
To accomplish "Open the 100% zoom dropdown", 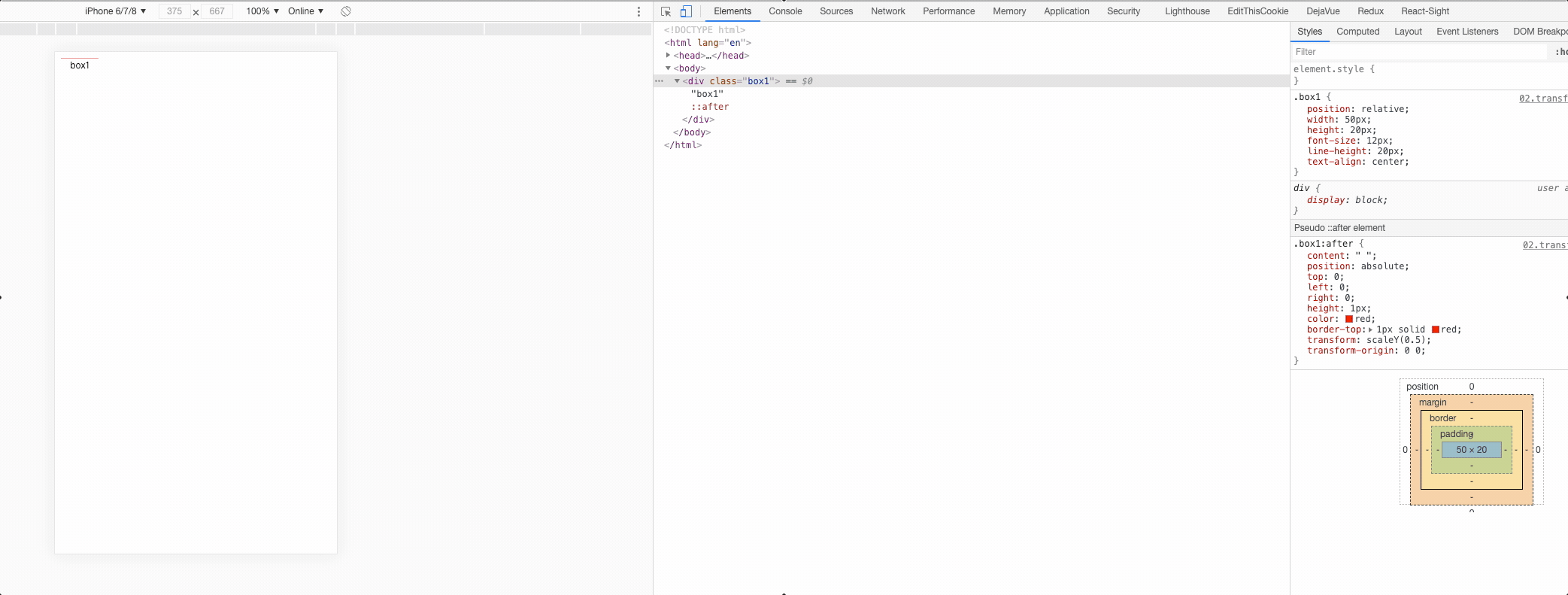I will pos(262,11).
